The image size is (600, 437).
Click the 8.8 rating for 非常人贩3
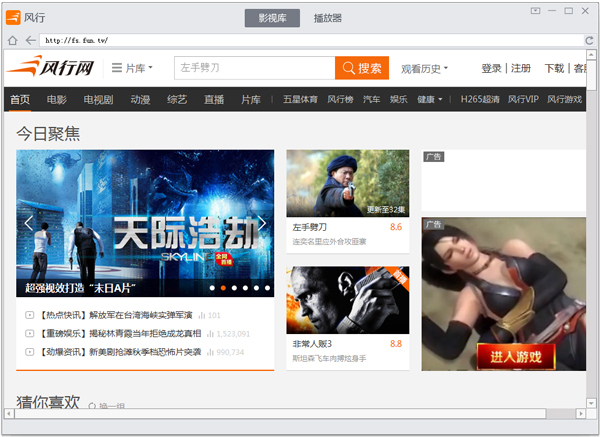(x=396, y=344)
